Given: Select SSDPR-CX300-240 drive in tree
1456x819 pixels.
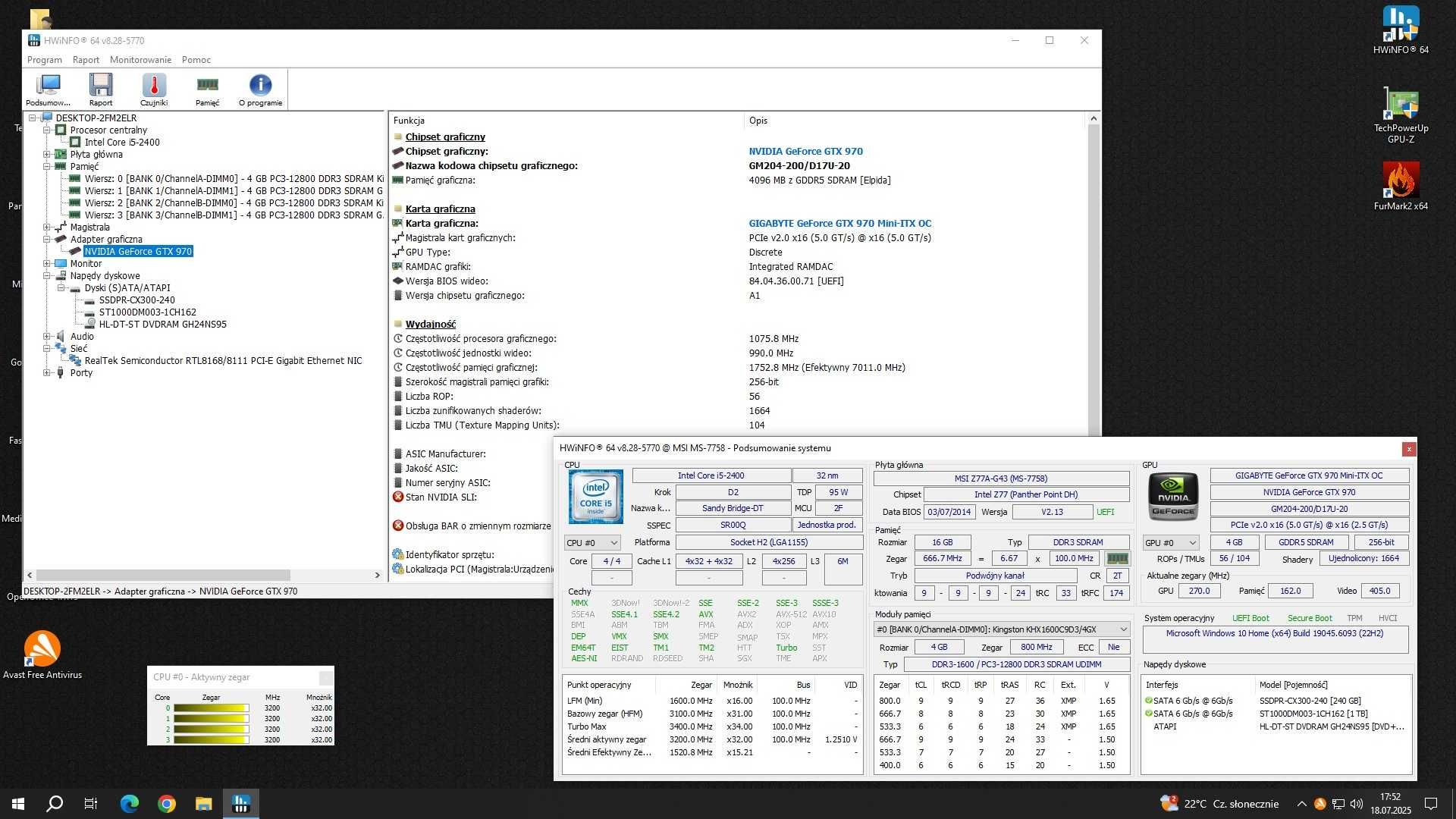Looking at the screenshot, I should (x=136, y=300).
